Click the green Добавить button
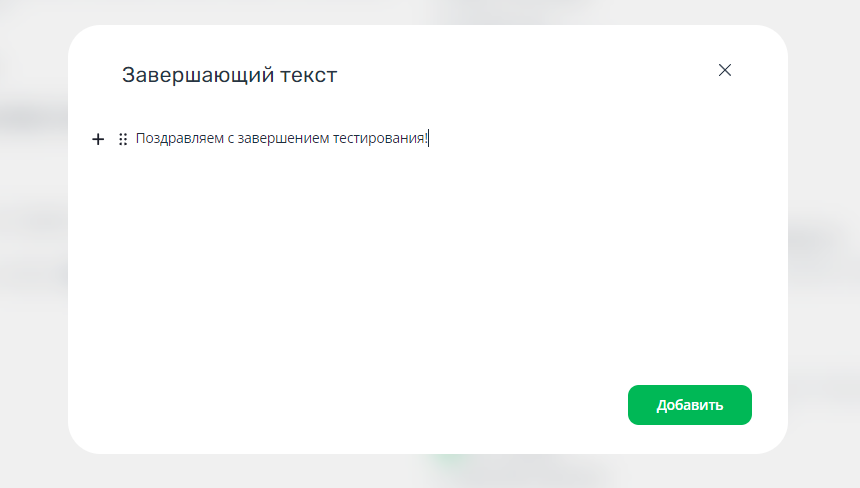Image resolution: width=860 pixels, height=488 pixels. pyautogui.click(x=689, y=405)
